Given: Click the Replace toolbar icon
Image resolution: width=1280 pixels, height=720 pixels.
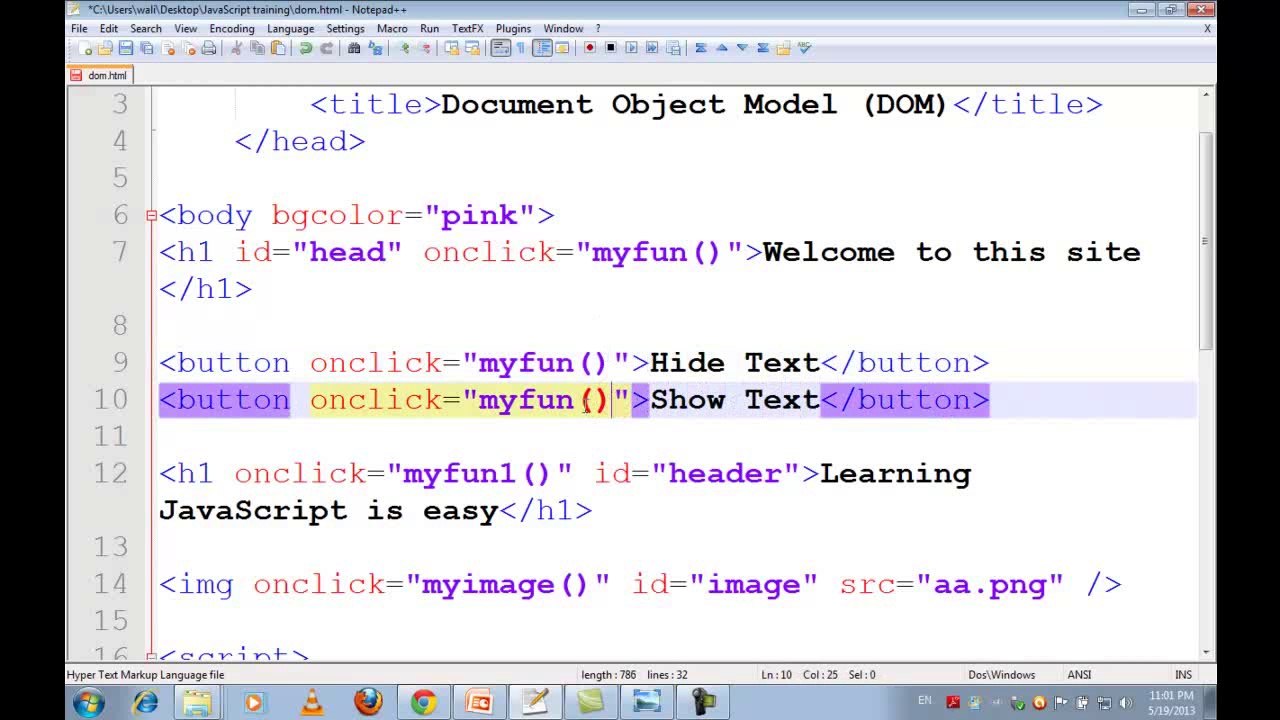Looking at the screenshot, I should coord(375,48).
